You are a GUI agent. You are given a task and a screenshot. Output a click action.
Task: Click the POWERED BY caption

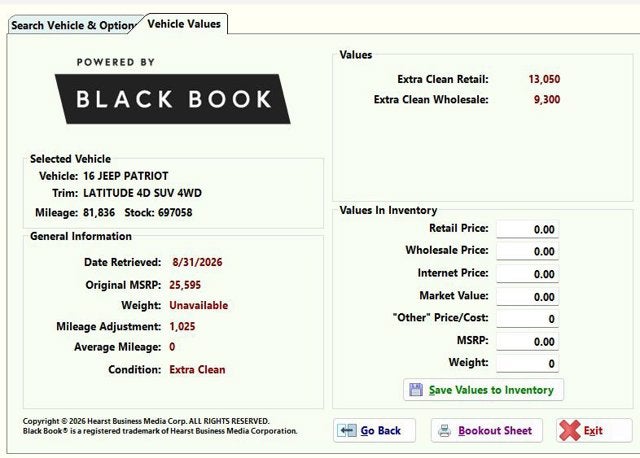(116, 62)
